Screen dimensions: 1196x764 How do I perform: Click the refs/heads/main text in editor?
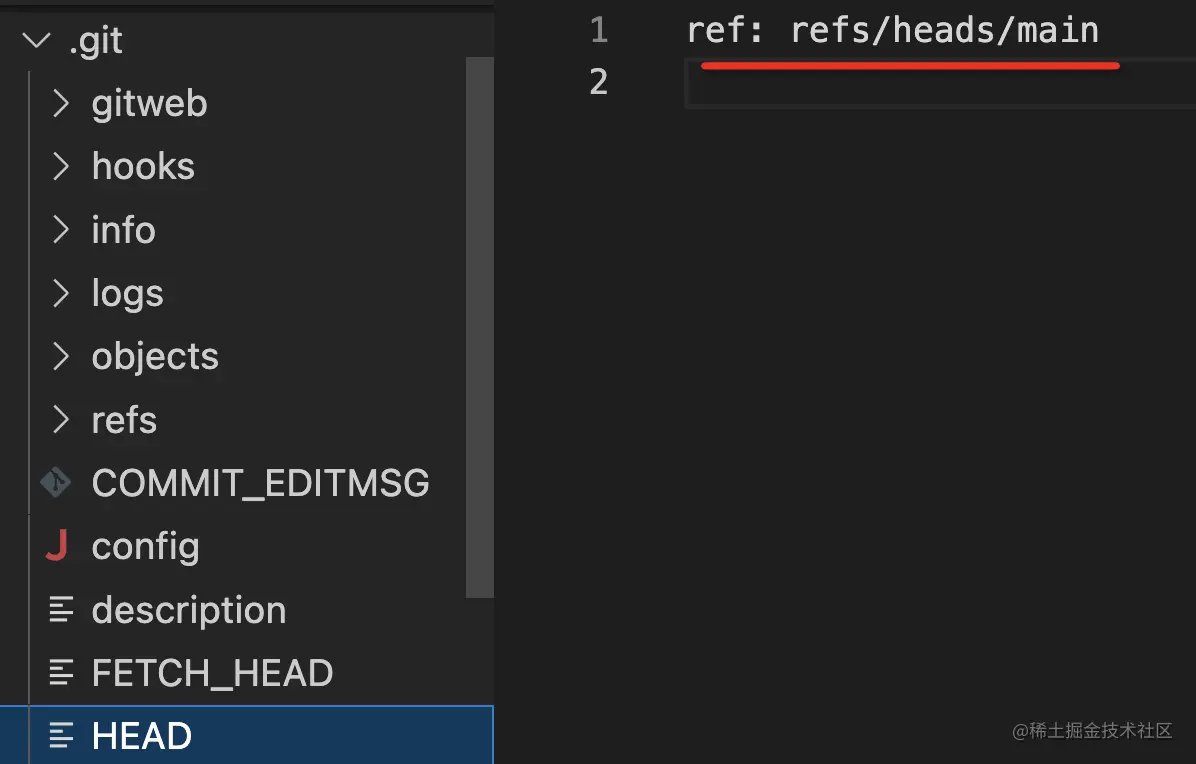[944, 31]
